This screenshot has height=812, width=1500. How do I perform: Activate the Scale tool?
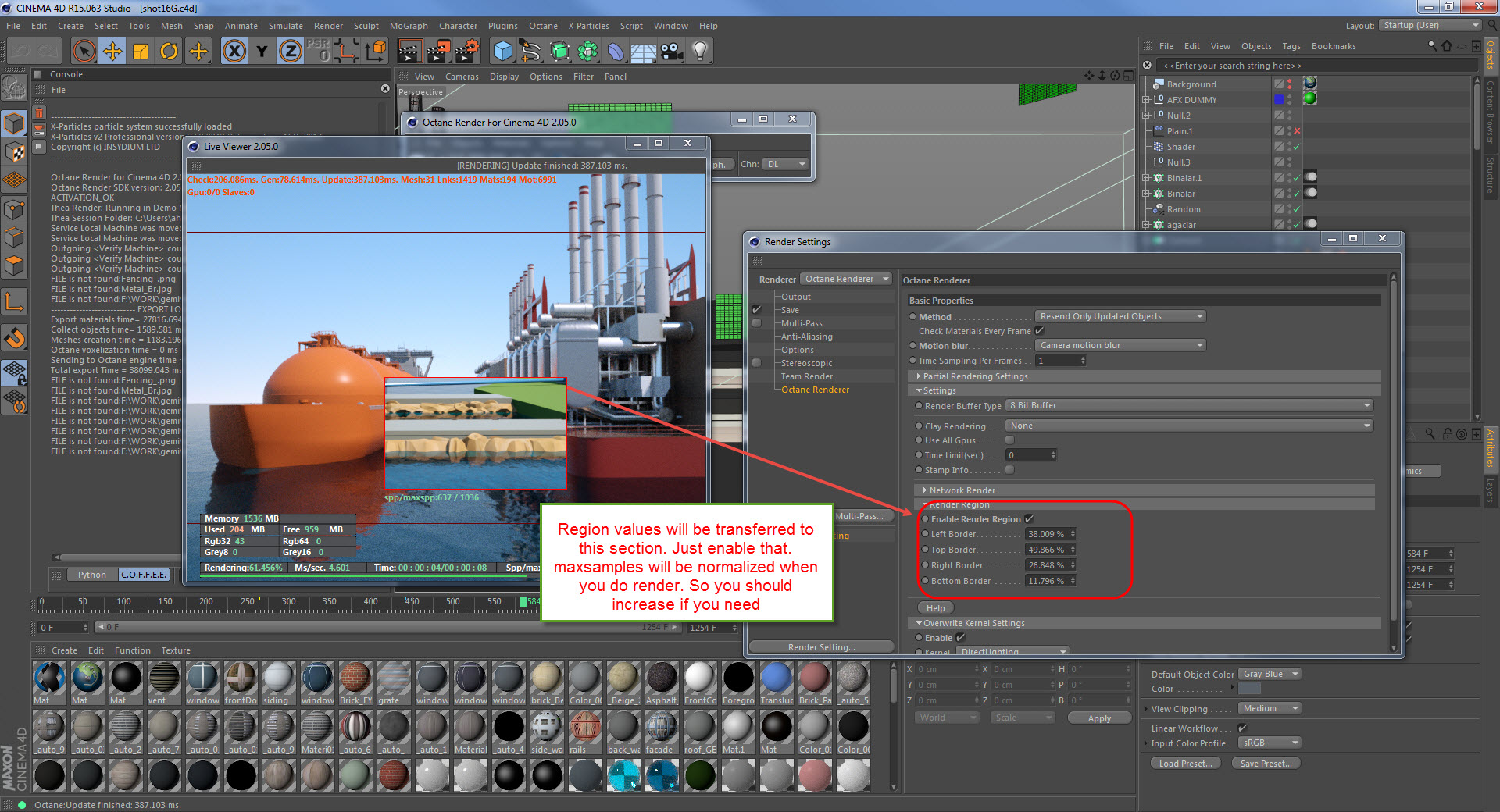[141, 52]
